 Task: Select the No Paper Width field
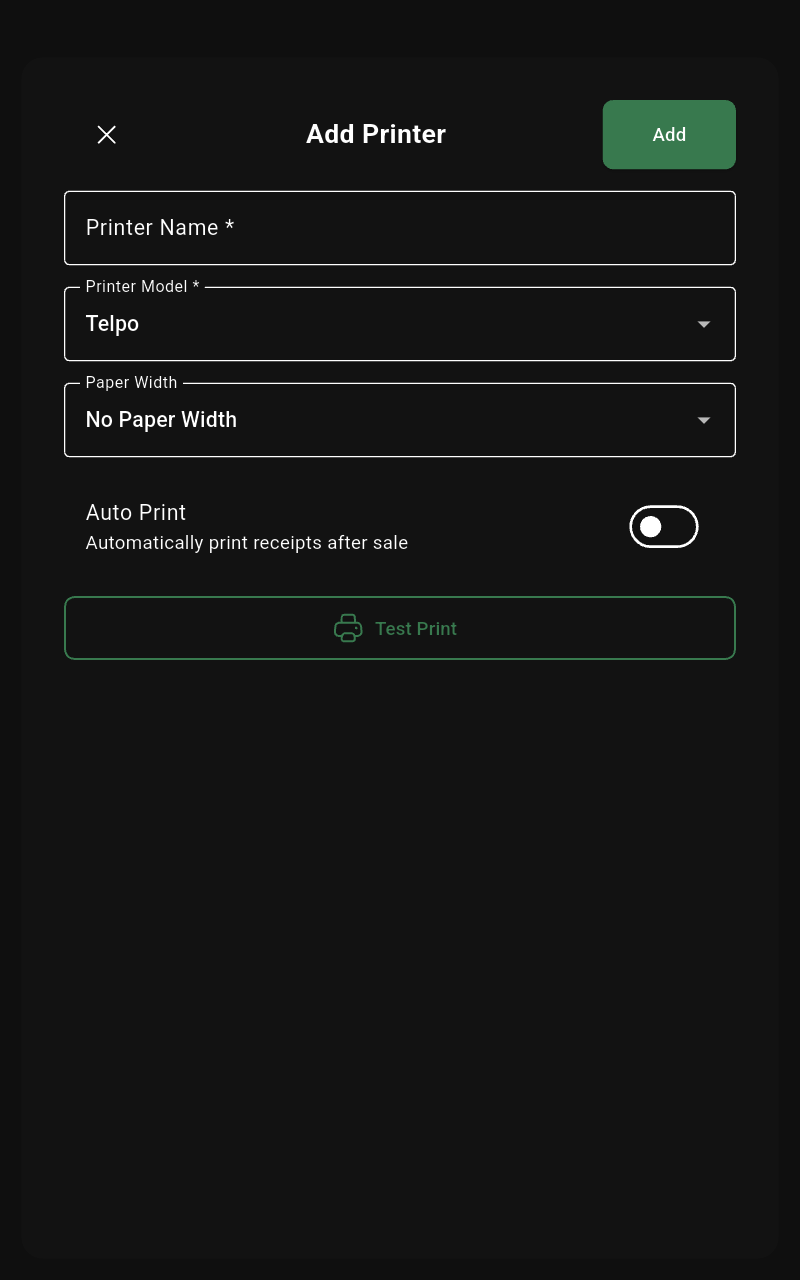(400, 420)
